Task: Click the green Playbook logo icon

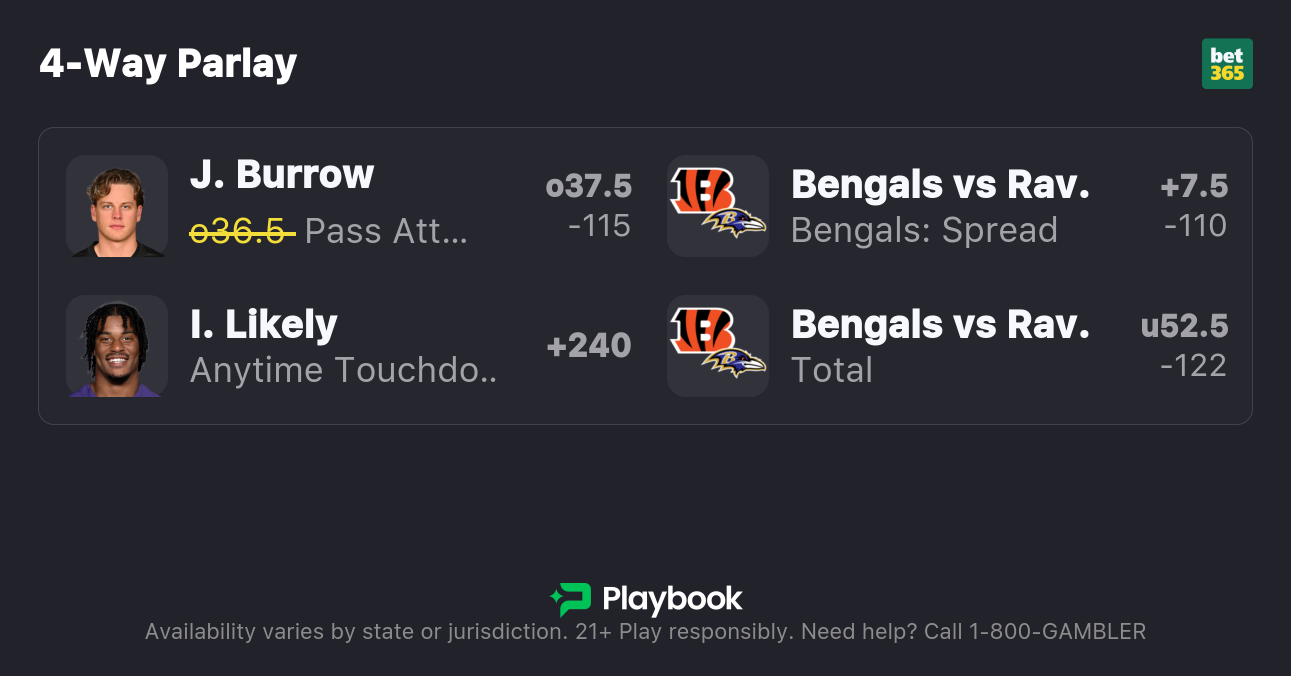Action: point(571,599)
